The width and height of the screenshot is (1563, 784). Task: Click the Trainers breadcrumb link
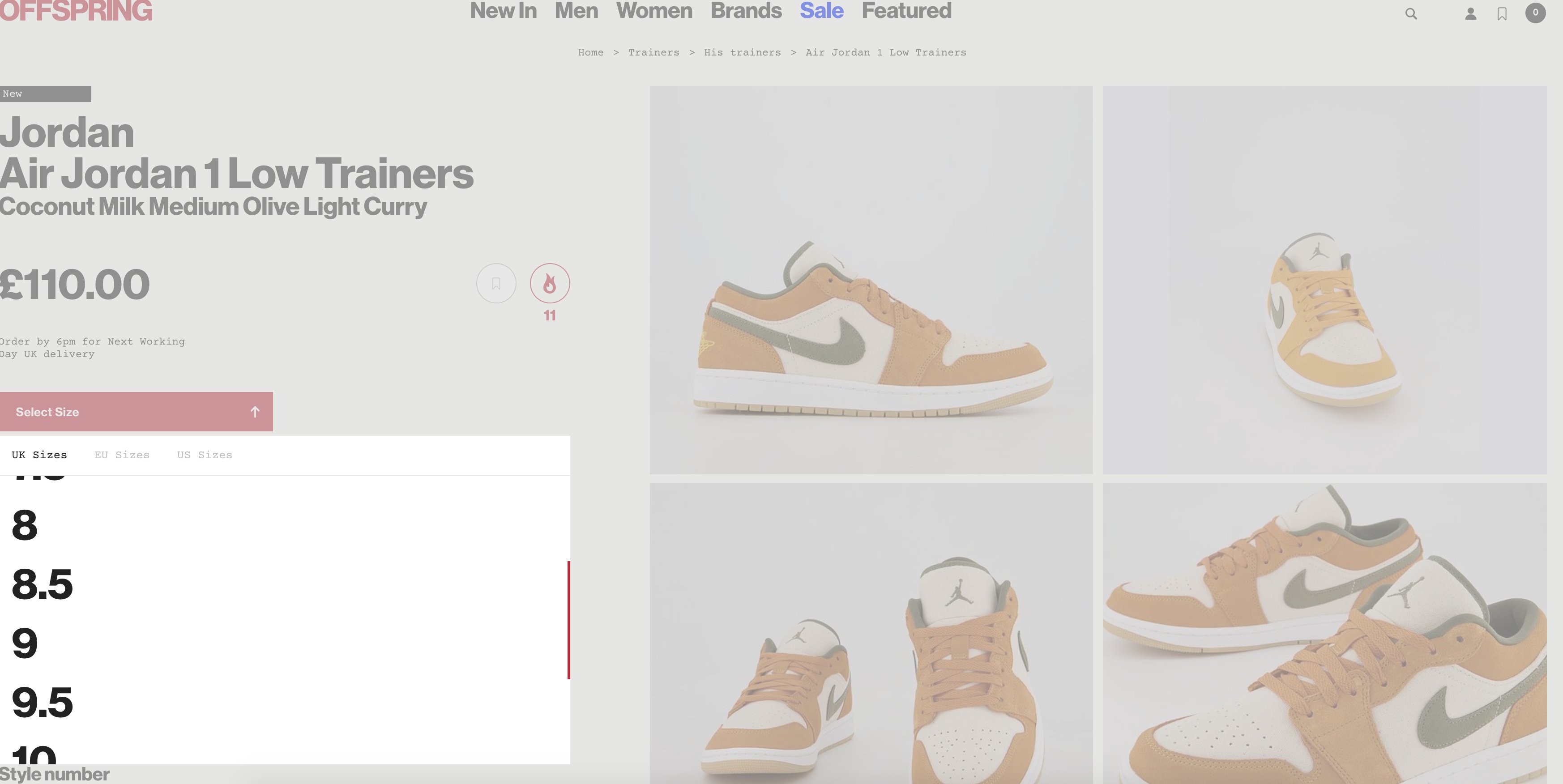pyautogui.click(x=653, y=52)
